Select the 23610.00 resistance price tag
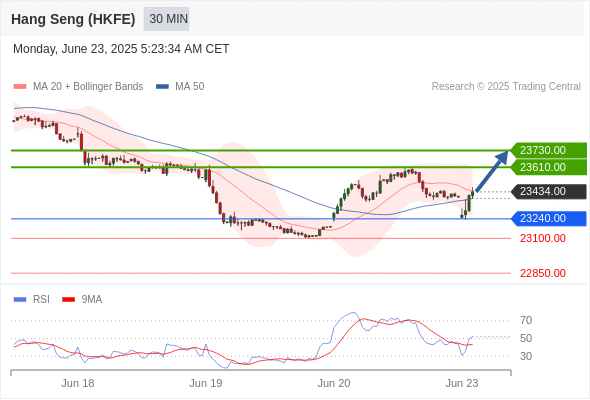The height and width of the screenshot is (400, 590). [549, 167]
